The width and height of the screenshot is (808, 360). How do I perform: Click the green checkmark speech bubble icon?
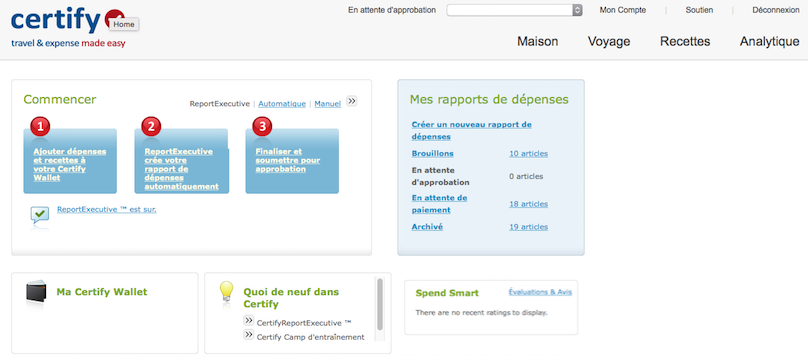click(40, 215)
